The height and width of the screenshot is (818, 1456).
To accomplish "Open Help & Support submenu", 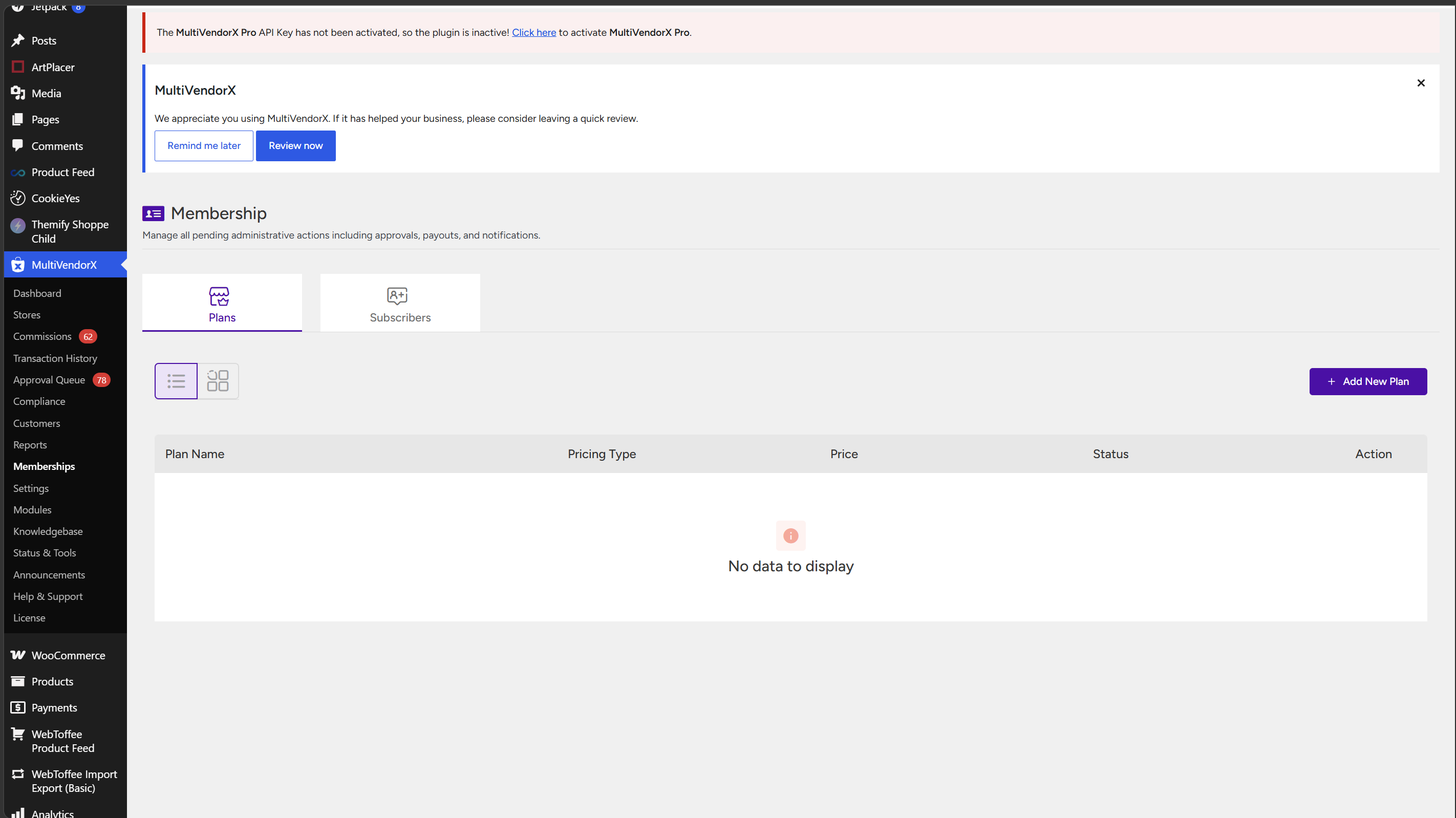I will (48, 596).
